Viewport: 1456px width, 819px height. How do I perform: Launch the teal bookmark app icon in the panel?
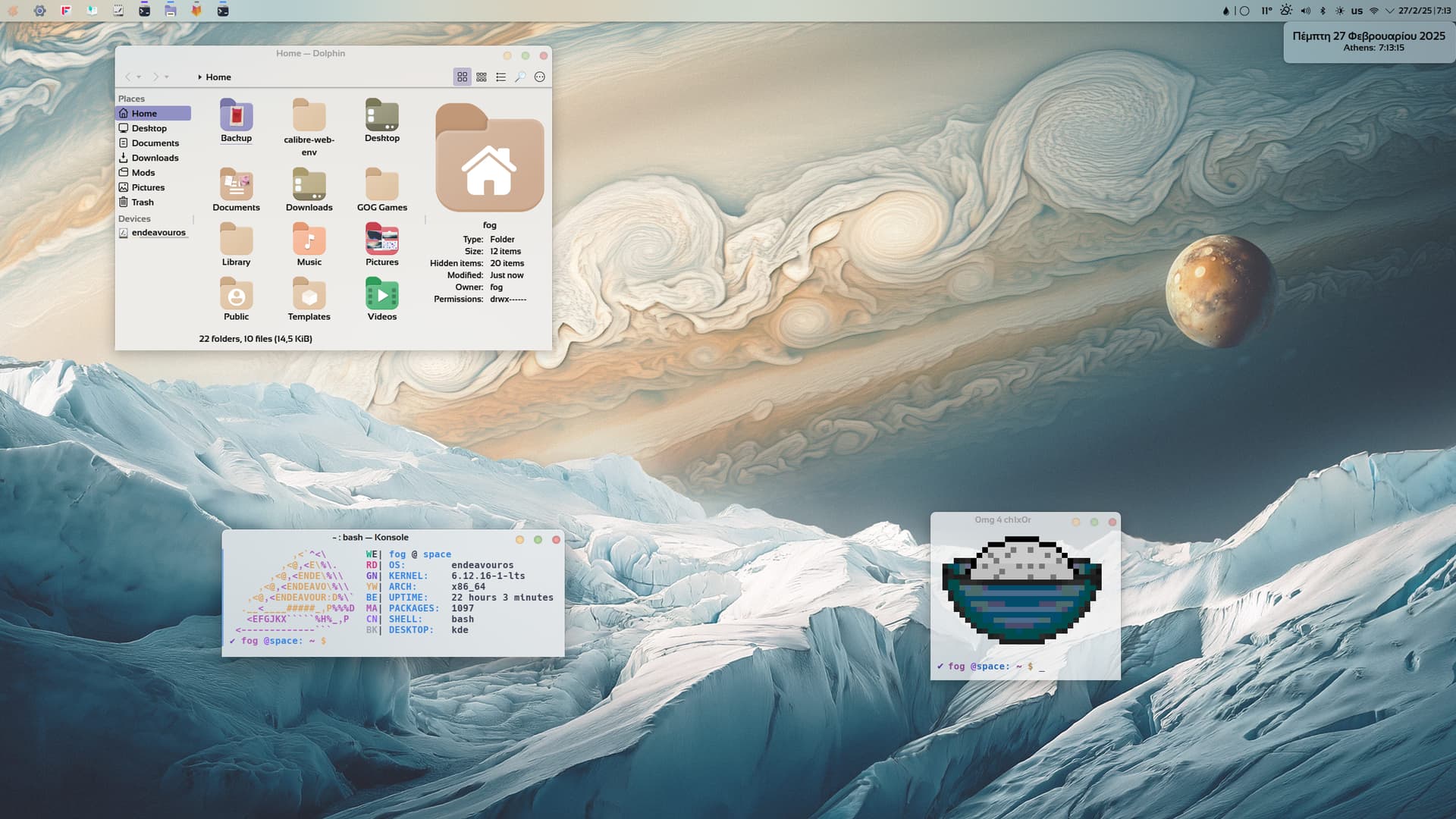pos(92,11)
